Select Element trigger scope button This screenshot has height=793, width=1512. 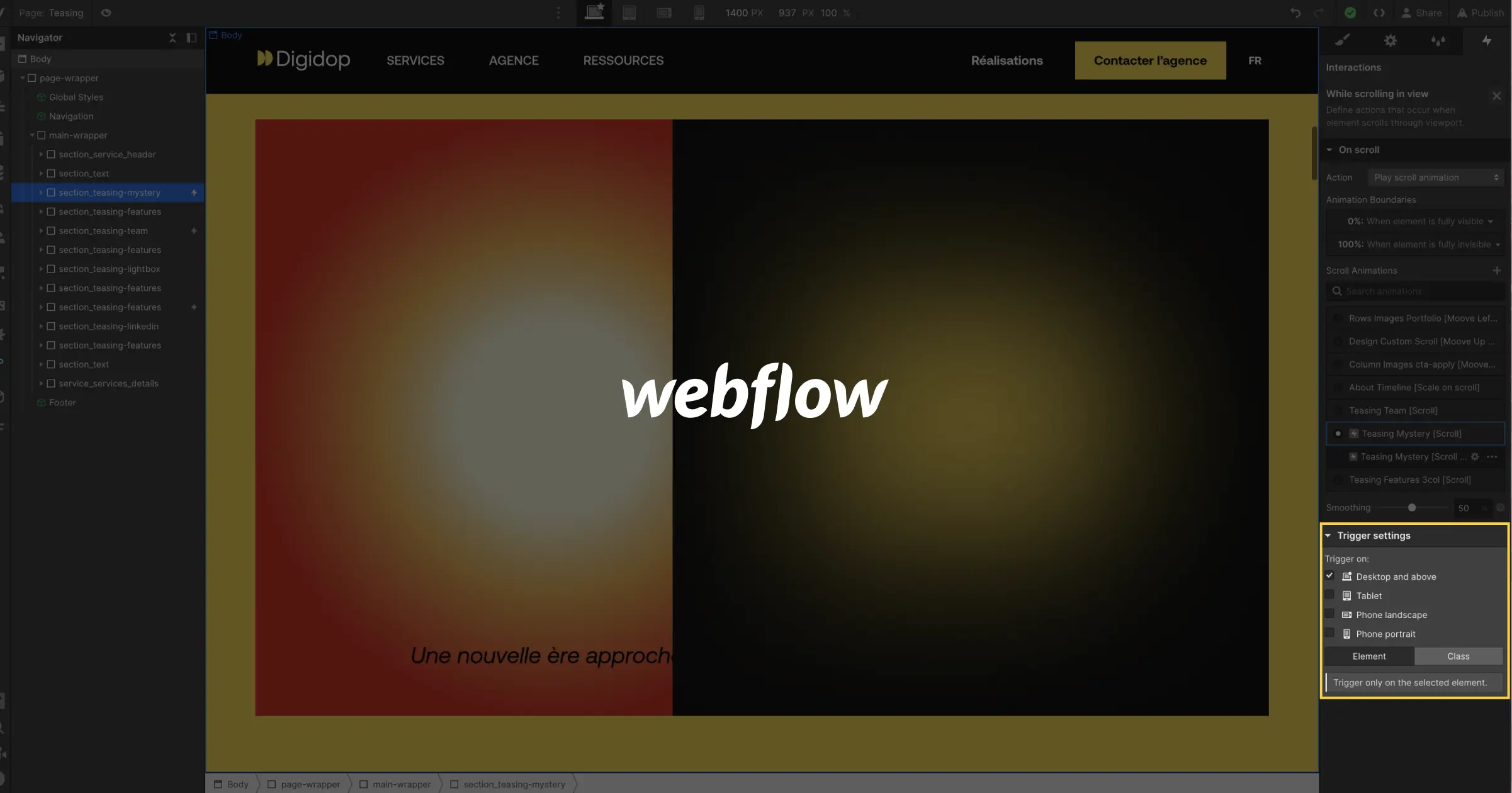tap(1369, 656)
